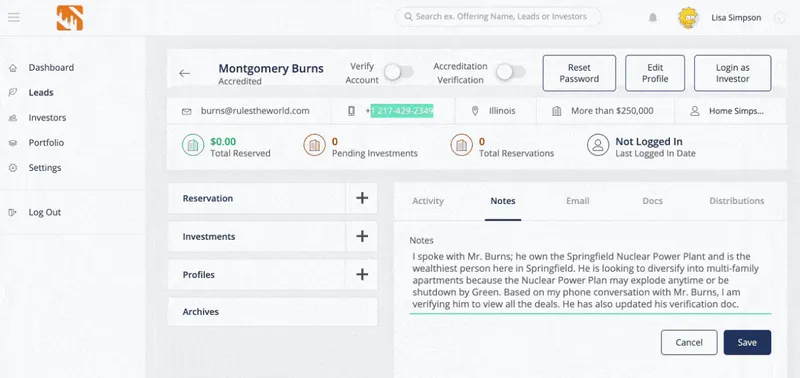Image resolution: width=800 pixels, height=378 pixels.
Task: Open Investors in sidebar
Action: tap(47, 117)
